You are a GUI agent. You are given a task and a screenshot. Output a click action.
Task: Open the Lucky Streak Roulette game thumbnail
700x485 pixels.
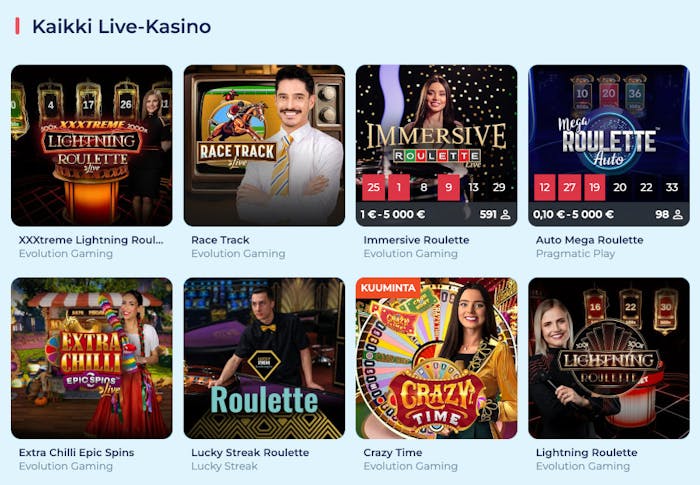point(264,358)
